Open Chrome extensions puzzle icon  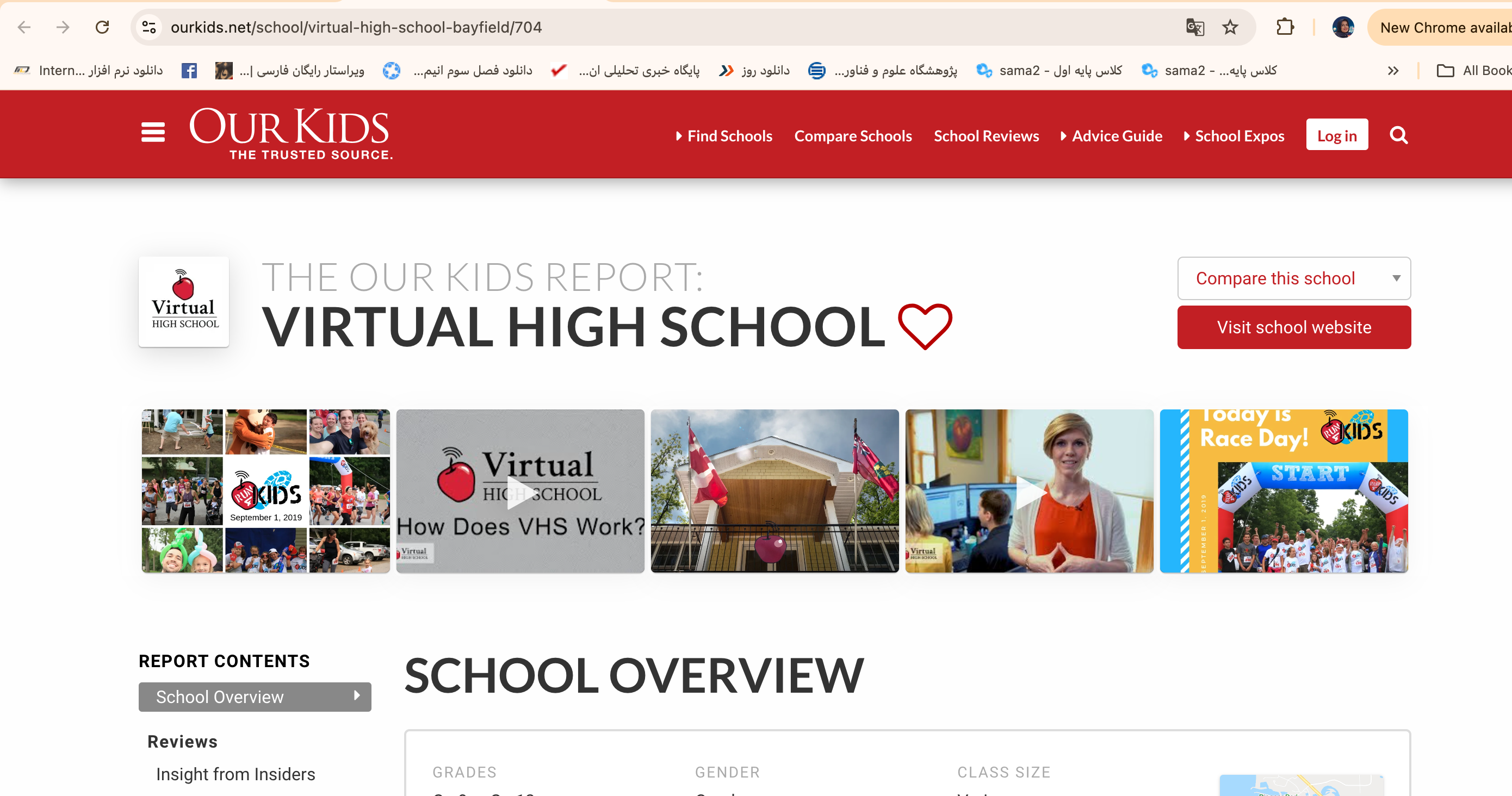point(1285,27)
